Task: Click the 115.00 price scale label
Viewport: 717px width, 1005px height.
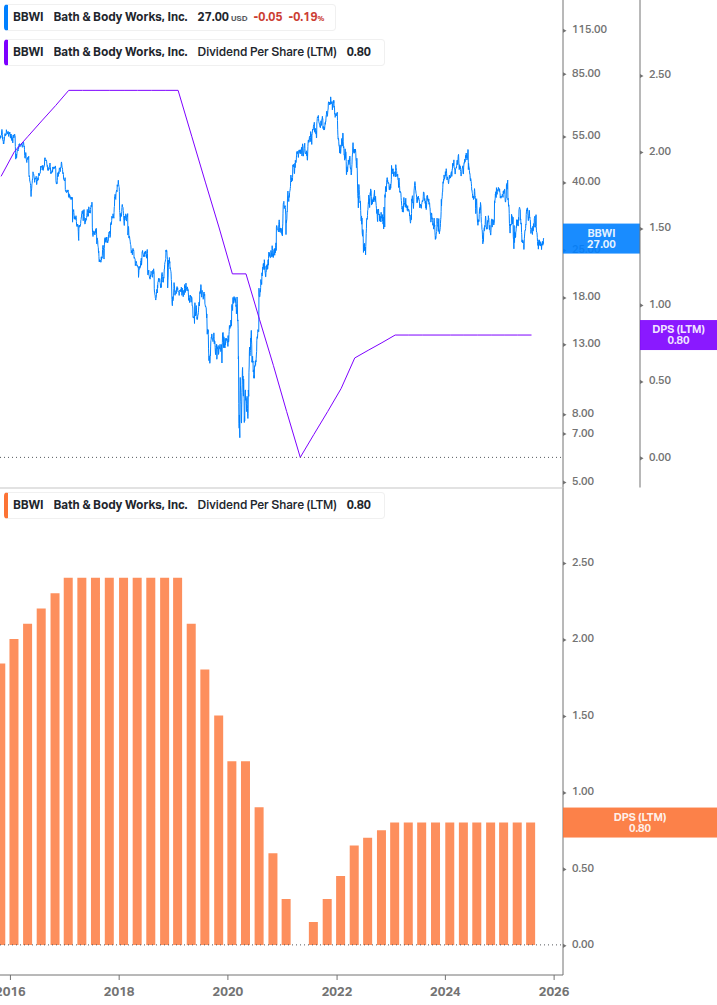Action: (x=587, y=30)
